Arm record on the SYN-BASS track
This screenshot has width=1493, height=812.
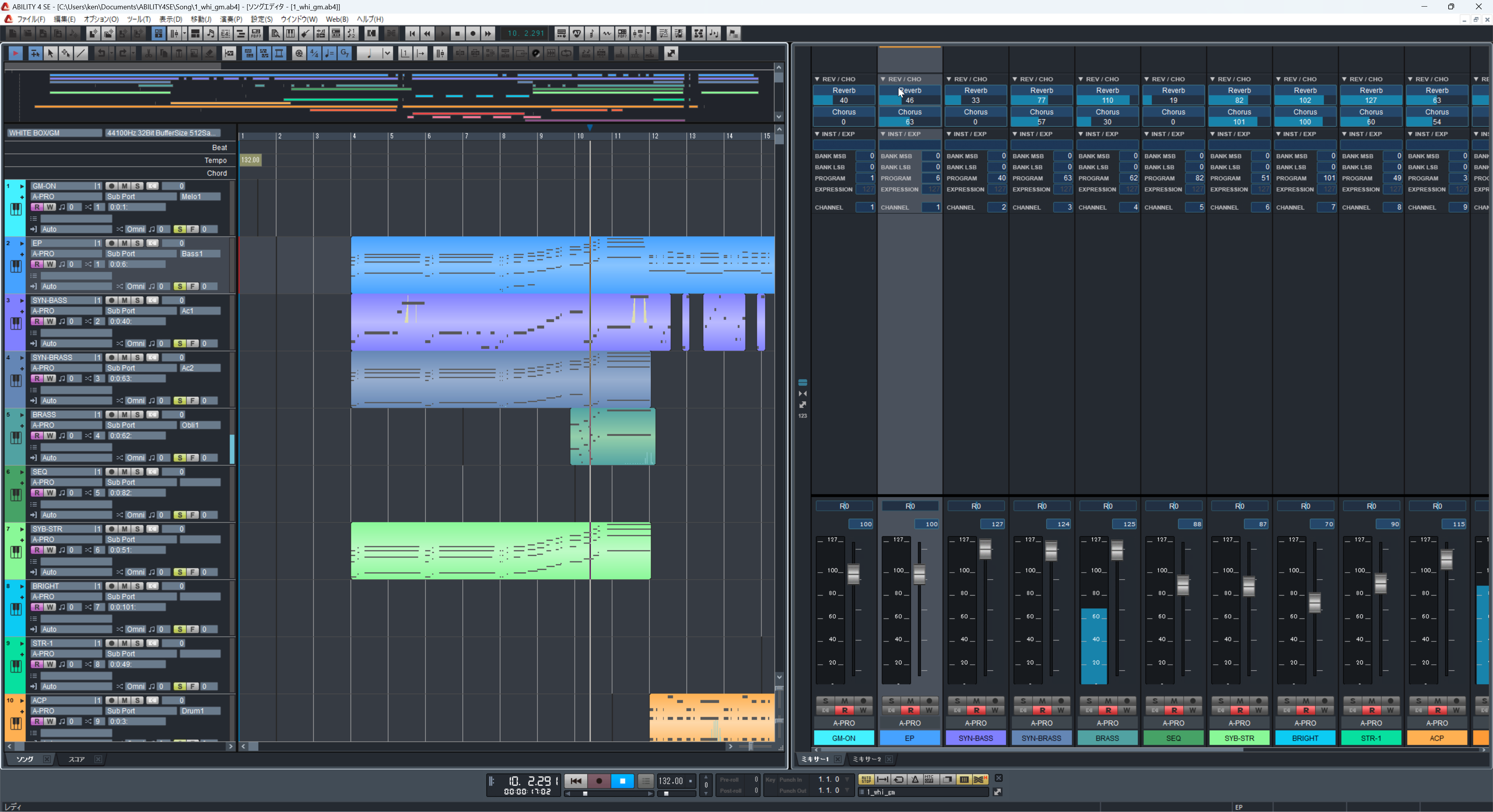click(111, 300)
